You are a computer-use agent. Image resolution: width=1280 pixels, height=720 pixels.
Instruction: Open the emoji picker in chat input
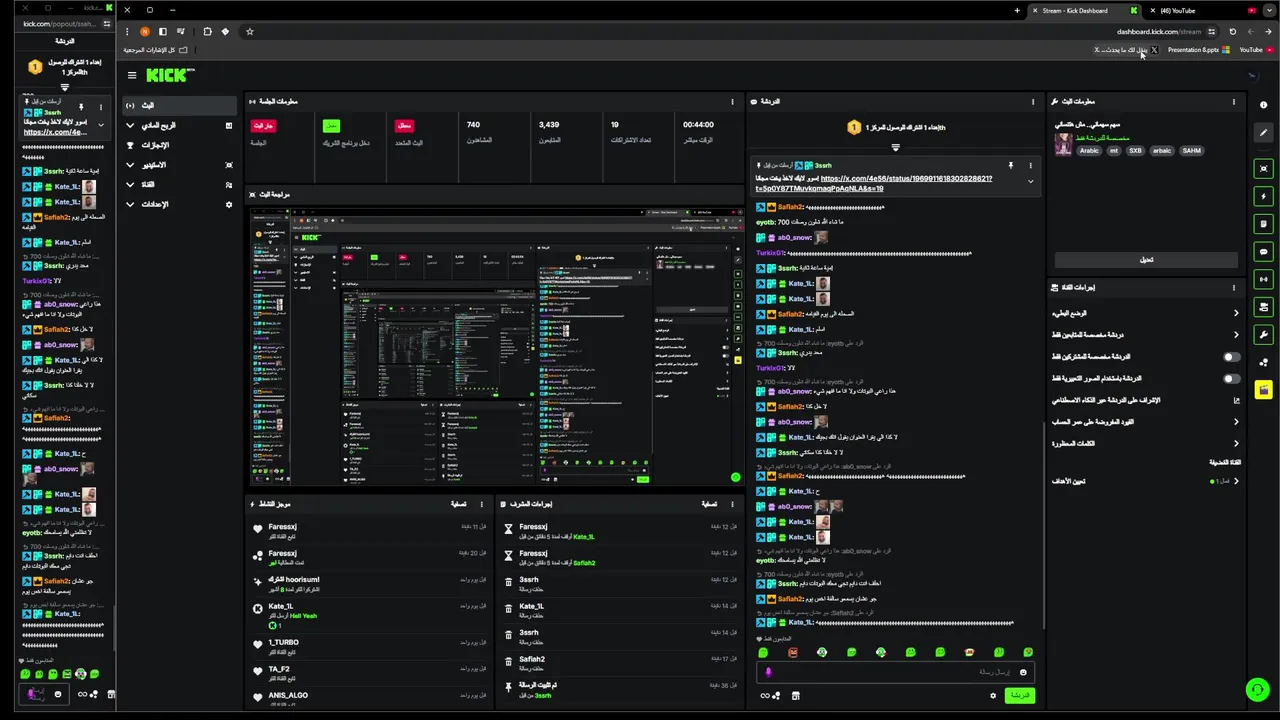(x=1023, y=672)
